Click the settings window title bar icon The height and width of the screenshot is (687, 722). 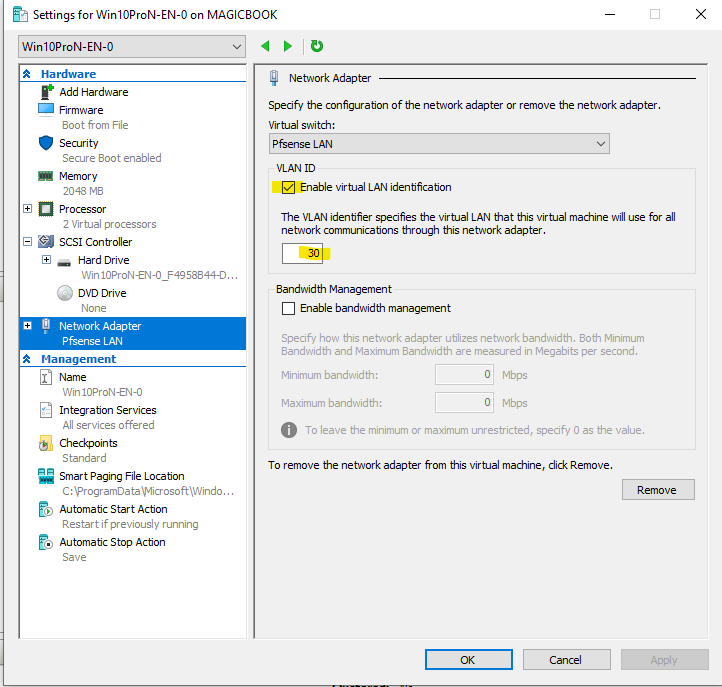(20, 15)
